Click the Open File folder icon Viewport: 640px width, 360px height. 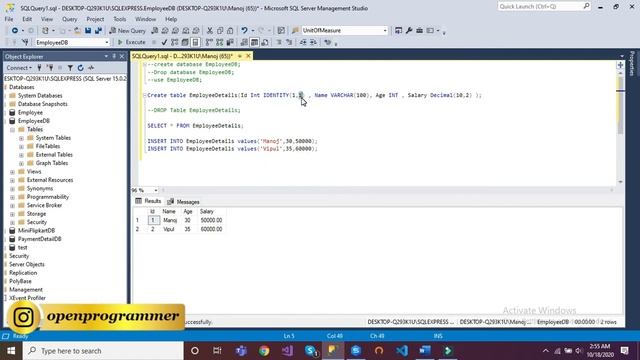click(77, 31)
